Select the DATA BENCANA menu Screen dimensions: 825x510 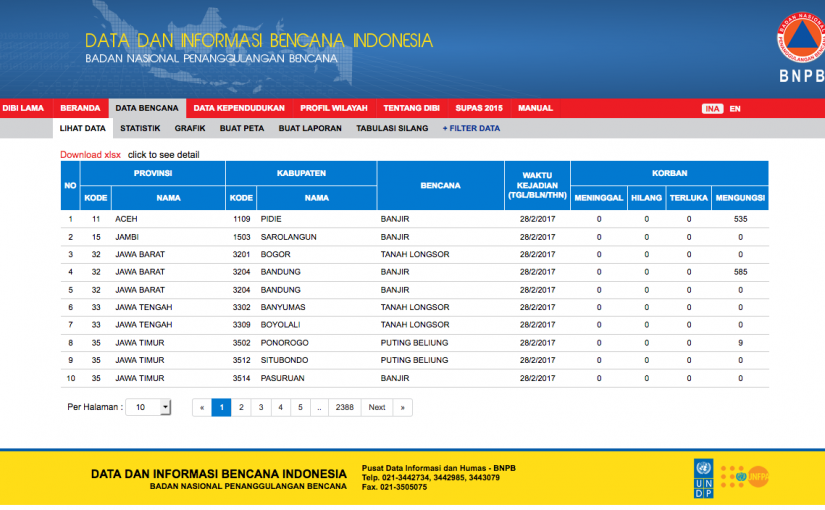[x=147, y=108]
